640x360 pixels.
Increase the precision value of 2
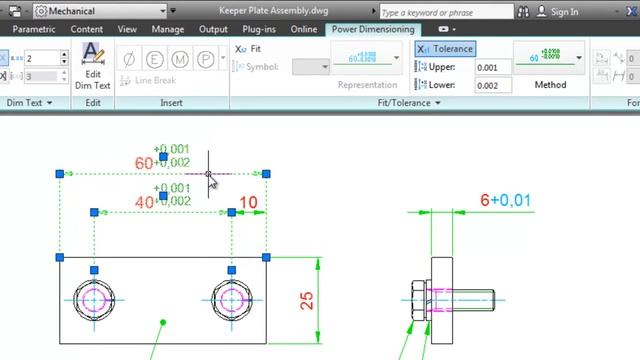tap(64, 54)
